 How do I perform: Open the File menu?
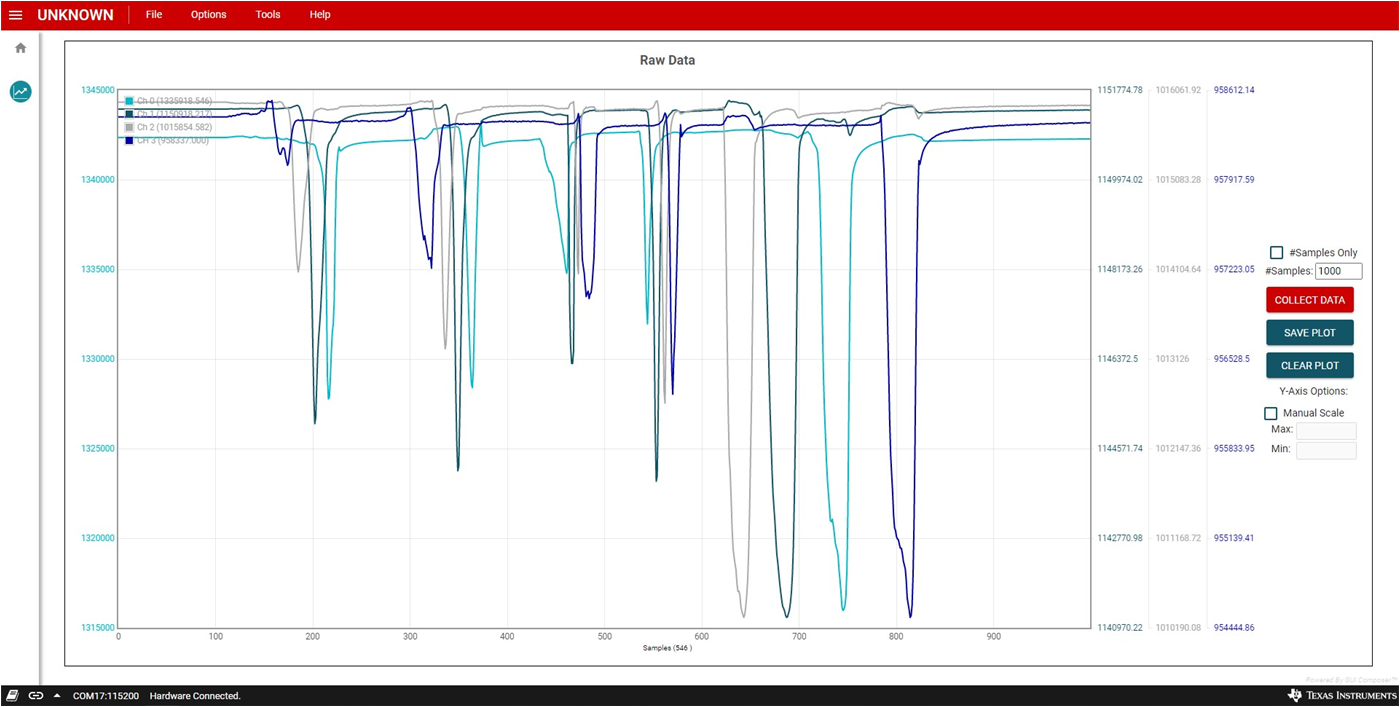point(153,15)
